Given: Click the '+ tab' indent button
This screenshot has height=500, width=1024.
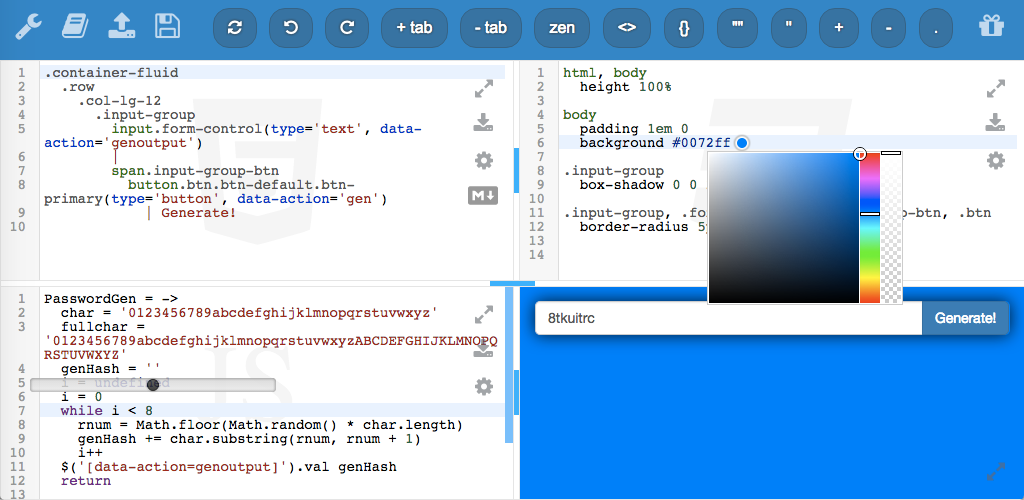Looking at the screenshot, I should [x=415, y=27].
